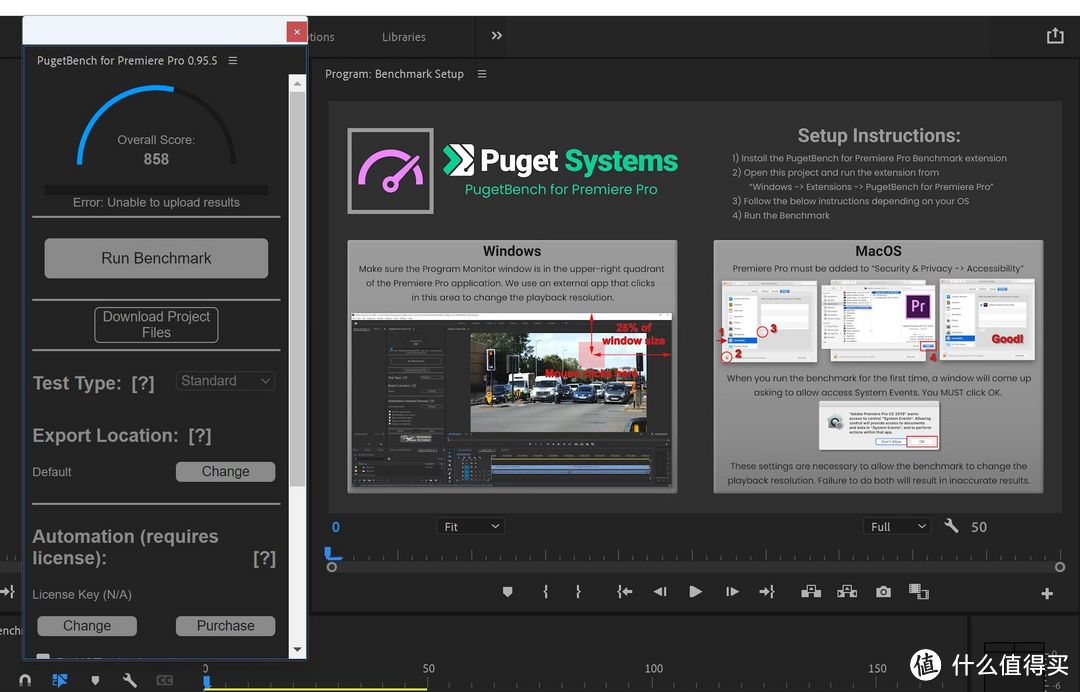
Task: Click the PugetBench vertical scrollbar thumb
Action: 298,289
